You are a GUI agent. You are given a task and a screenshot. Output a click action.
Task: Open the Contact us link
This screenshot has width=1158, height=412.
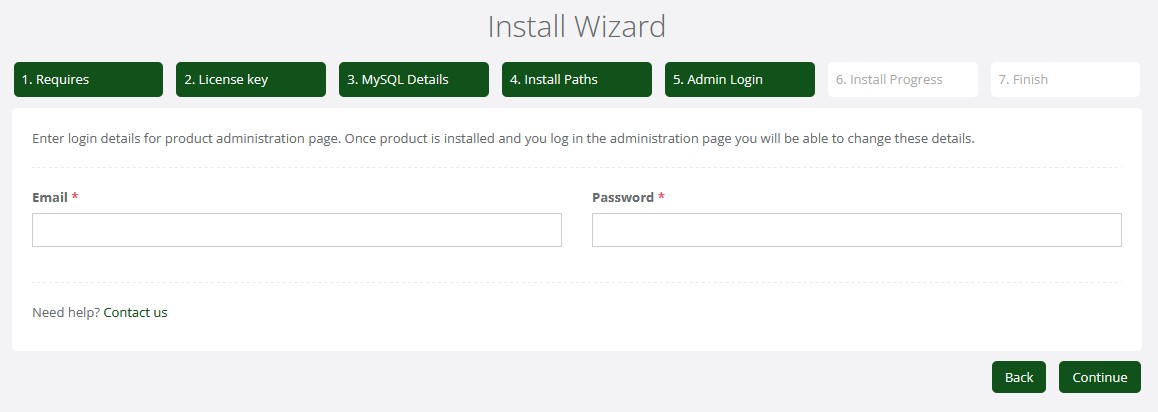(x=135, y=312)
